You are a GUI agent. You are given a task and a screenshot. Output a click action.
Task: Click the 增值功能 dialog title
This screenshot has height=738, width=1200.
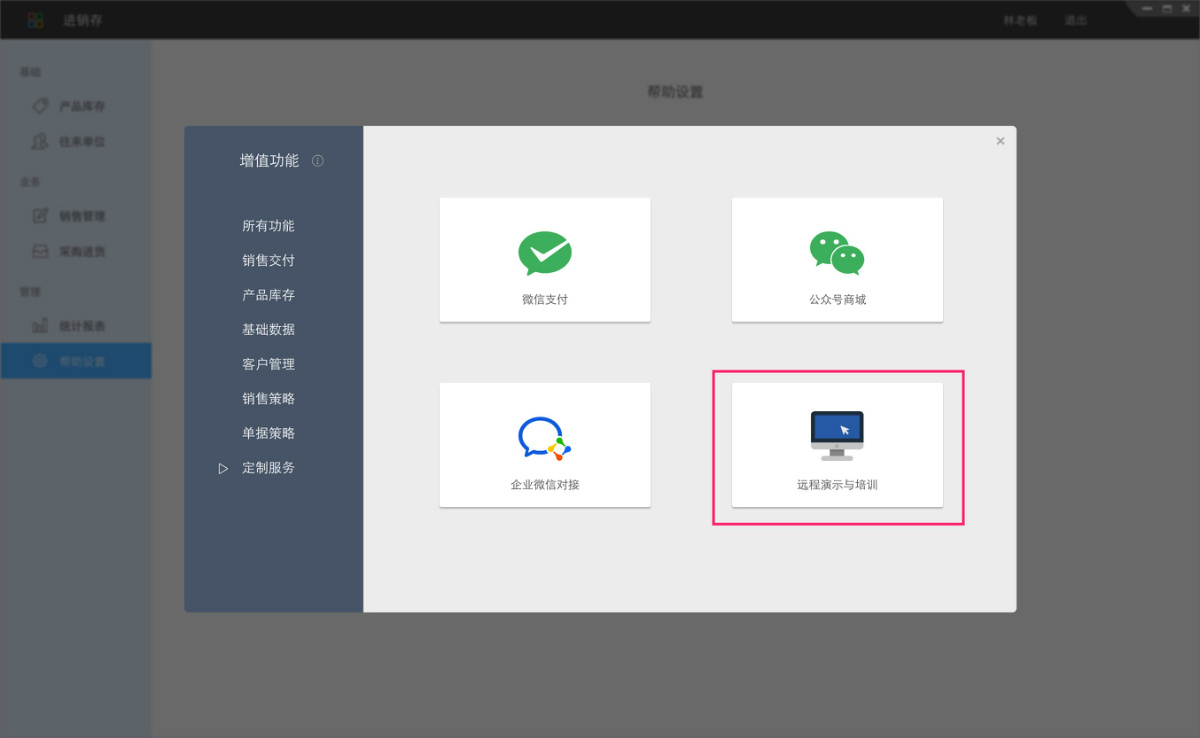(269, 161)
